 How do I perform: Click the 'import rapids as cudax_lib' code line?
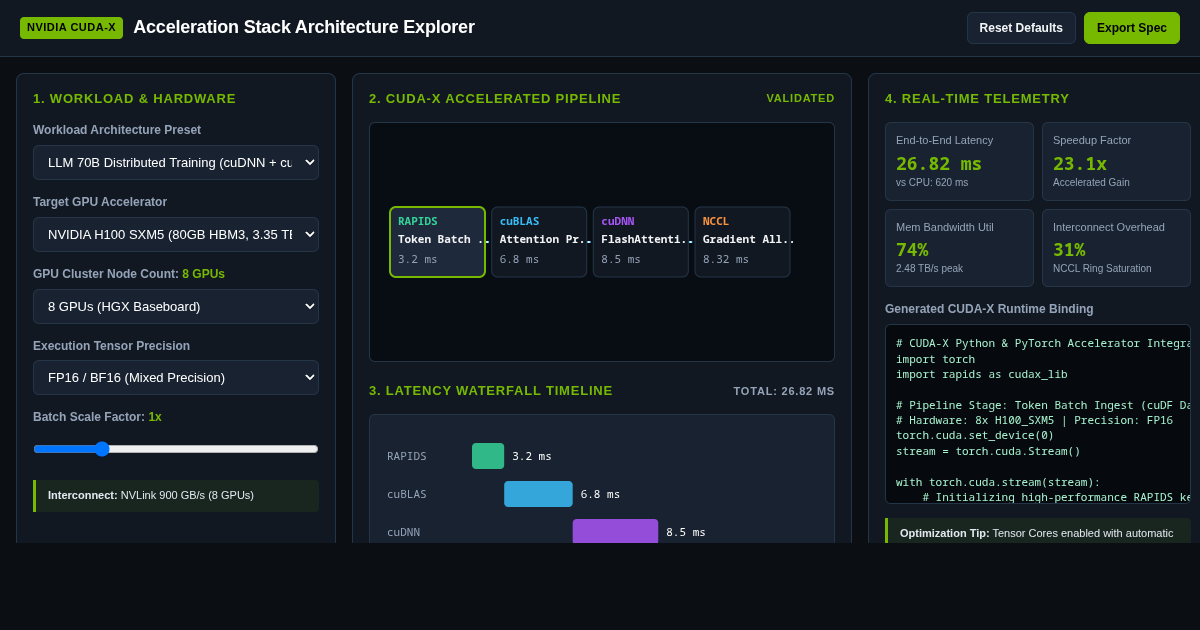(x=982, y=375)
